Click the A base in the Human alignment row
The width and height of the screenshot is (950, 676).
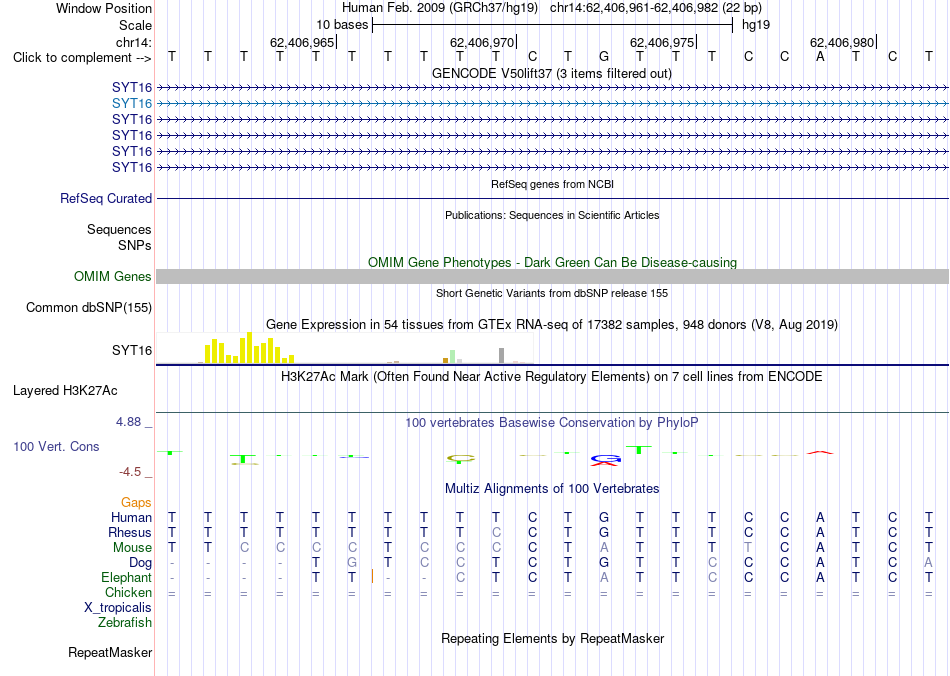tap(820, 518)
